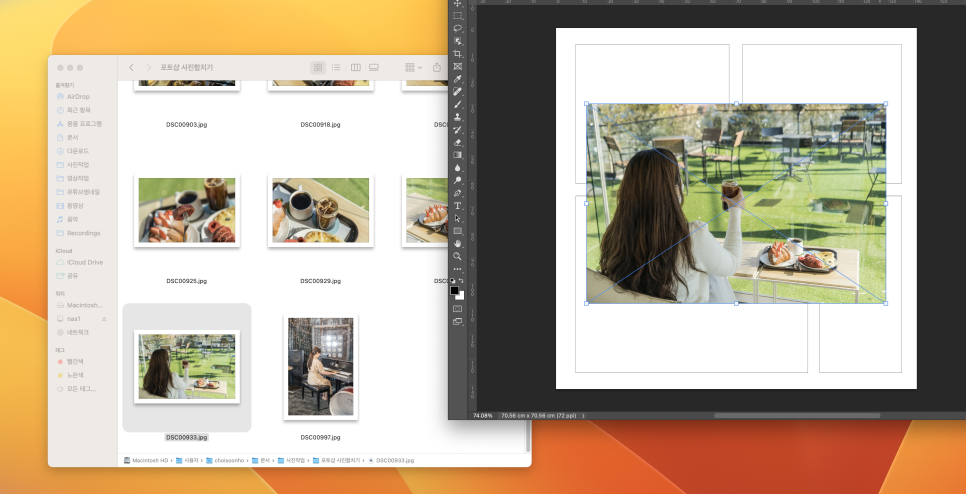The height and width of the screenshot is (494, 966).
Task: Select the Blur tool
Action: [458, 168]
